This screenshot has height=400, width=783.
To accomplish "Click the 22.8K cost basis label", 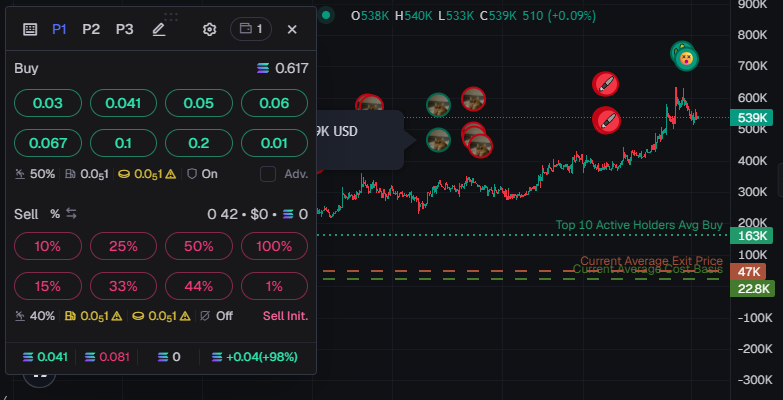I will [752, 289].
